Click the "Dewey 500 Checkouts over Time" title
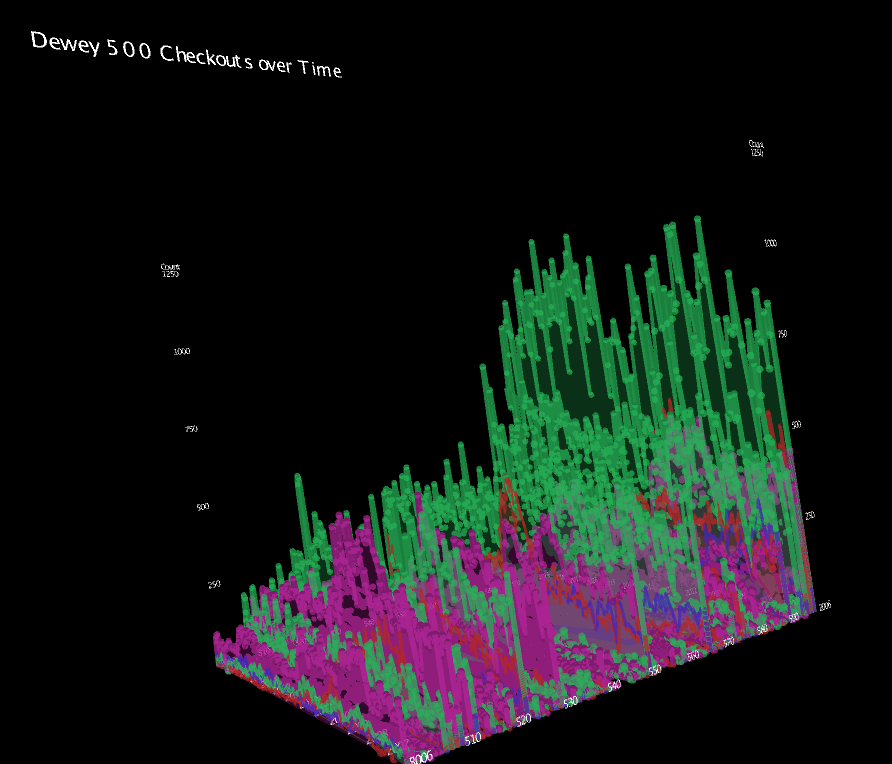The image size is (892, 764). [x=186, y=55]
